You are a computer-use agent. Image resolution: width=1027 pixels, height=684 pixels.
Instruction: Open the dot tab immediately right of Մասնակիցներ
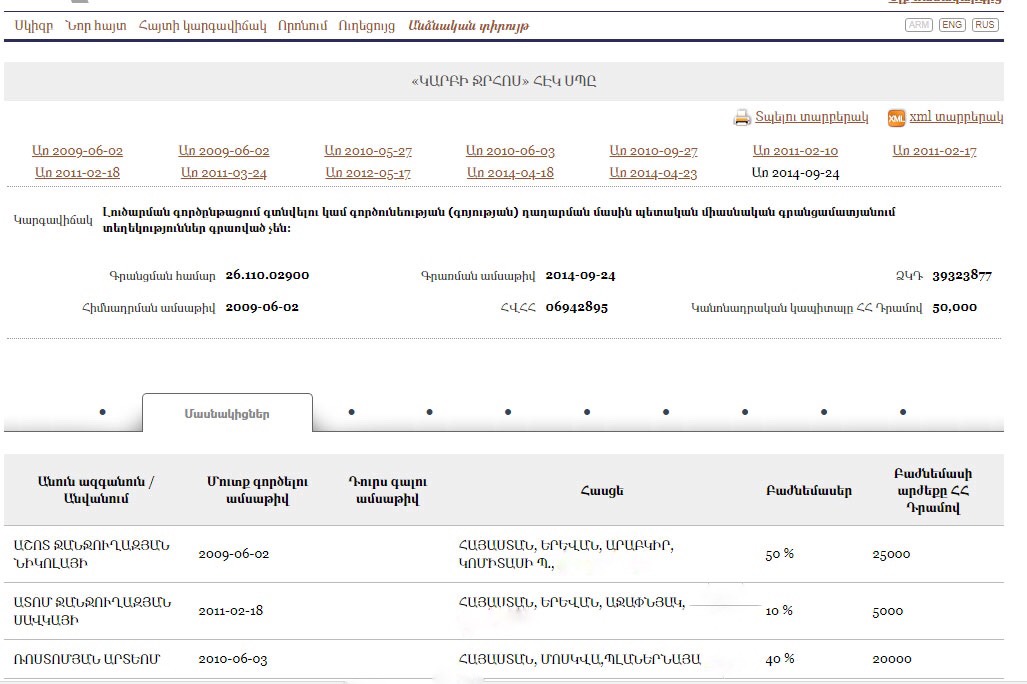point(352,412)
